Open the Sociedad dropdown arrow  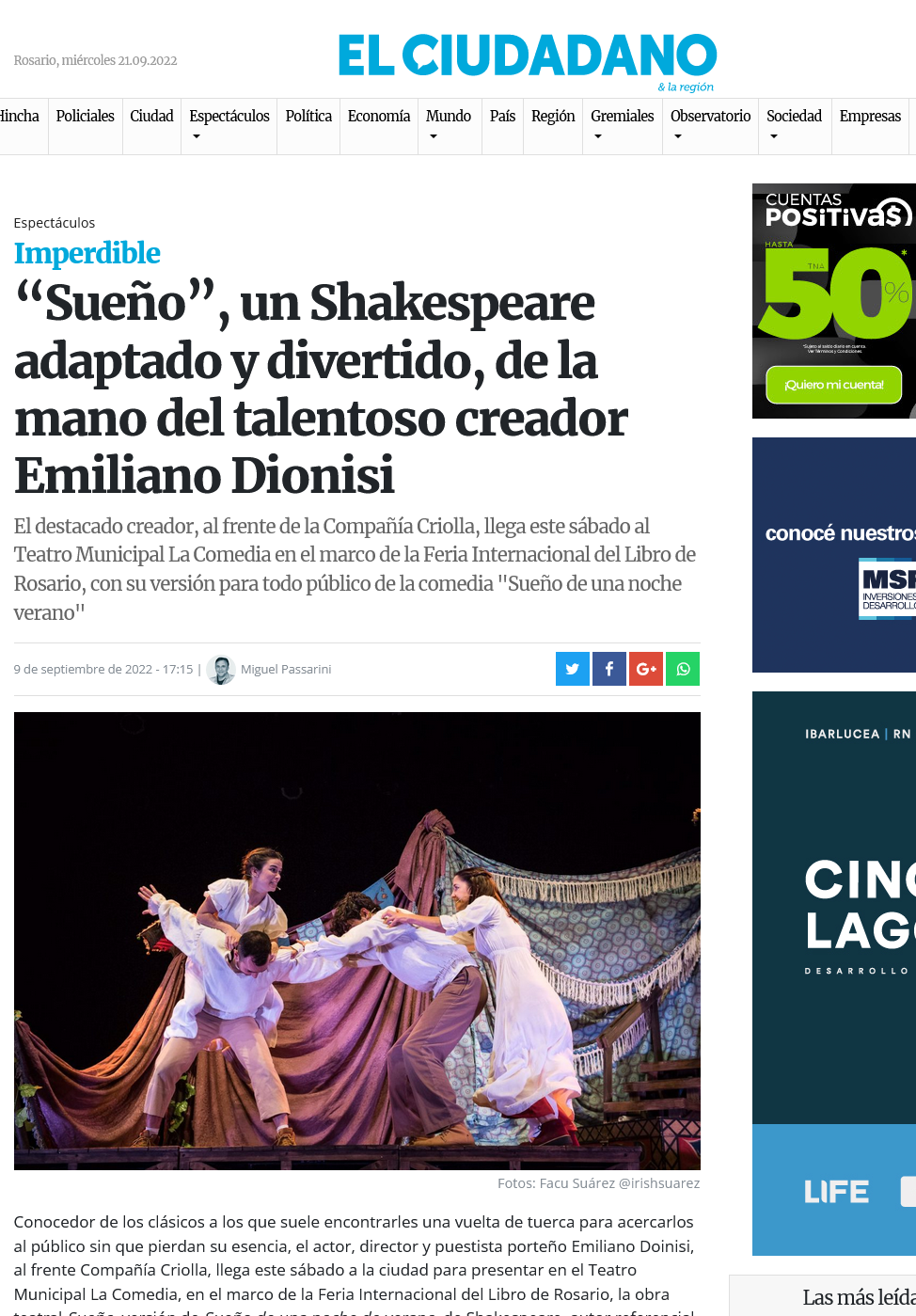[774, 136]
